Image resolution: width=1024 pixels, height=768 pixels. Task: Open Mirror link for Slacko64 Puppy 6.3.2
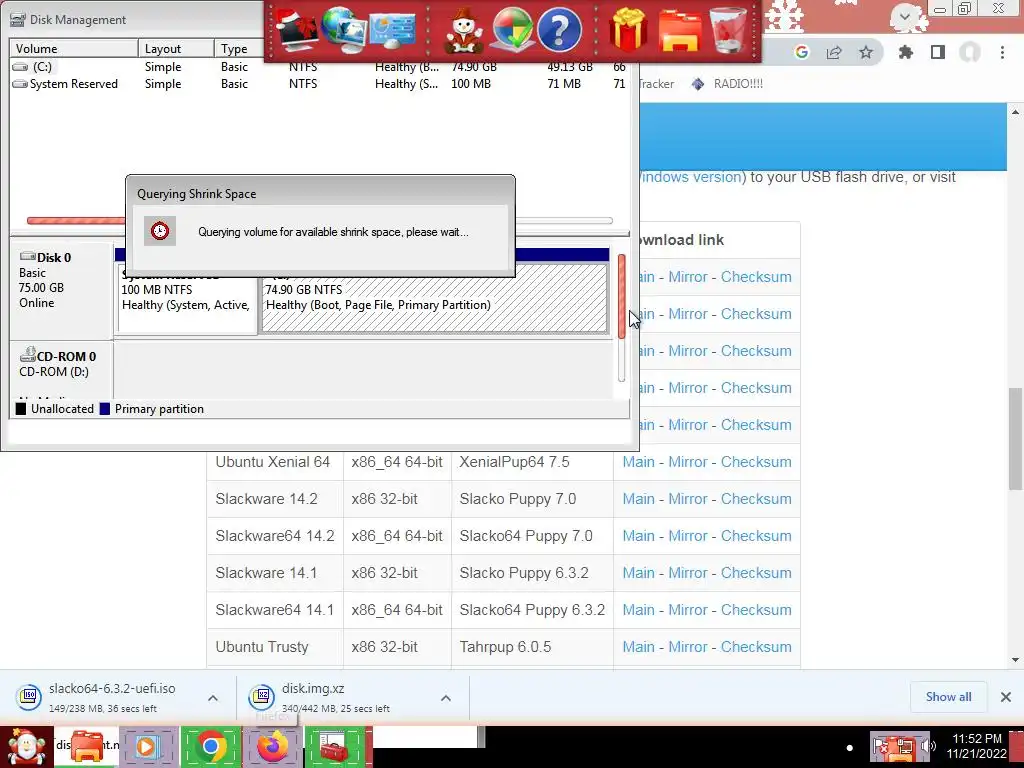(x=688, y=610)
